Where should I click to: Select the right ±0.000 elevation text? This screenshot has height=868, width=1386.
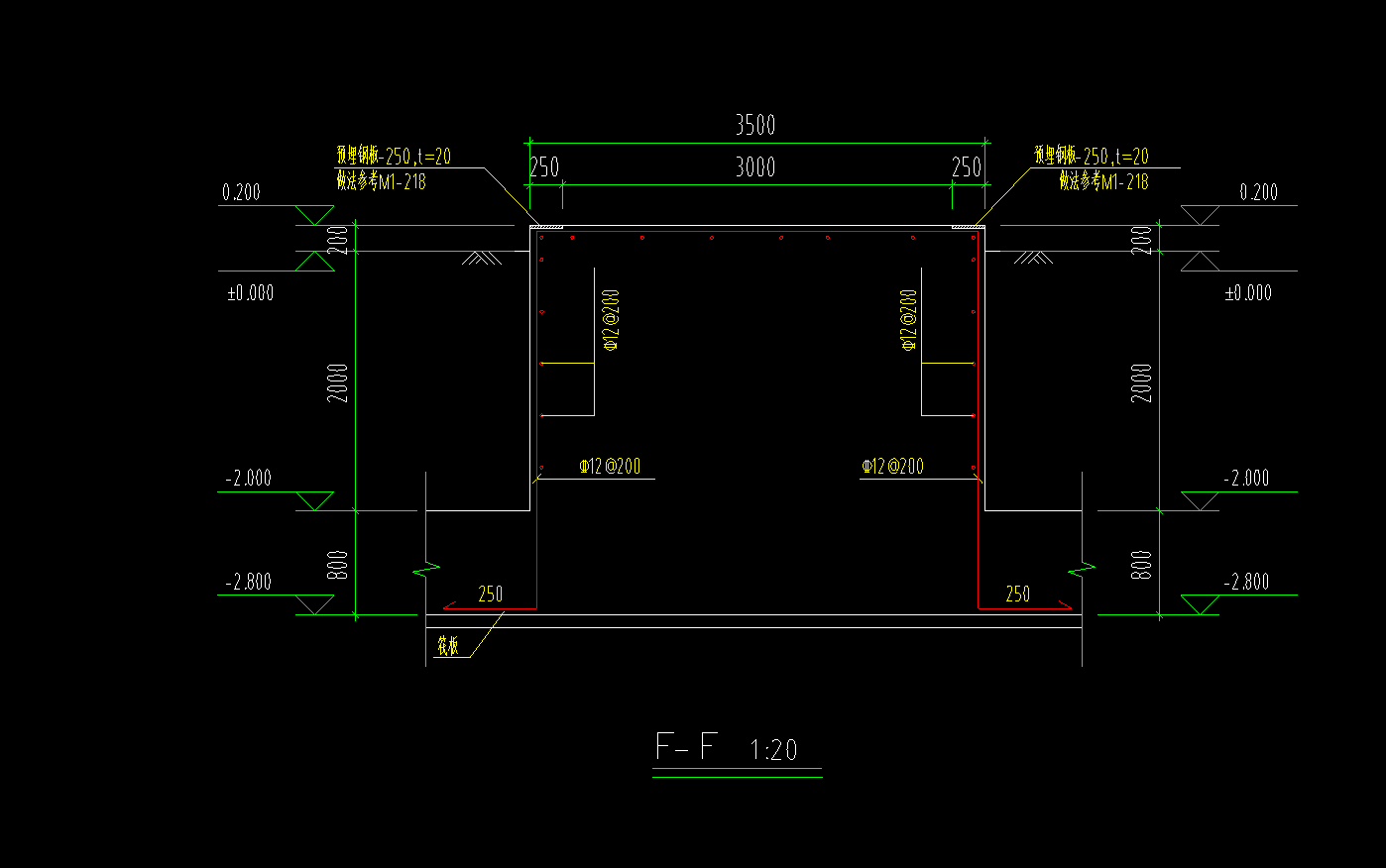click(x=1248, y=292)
